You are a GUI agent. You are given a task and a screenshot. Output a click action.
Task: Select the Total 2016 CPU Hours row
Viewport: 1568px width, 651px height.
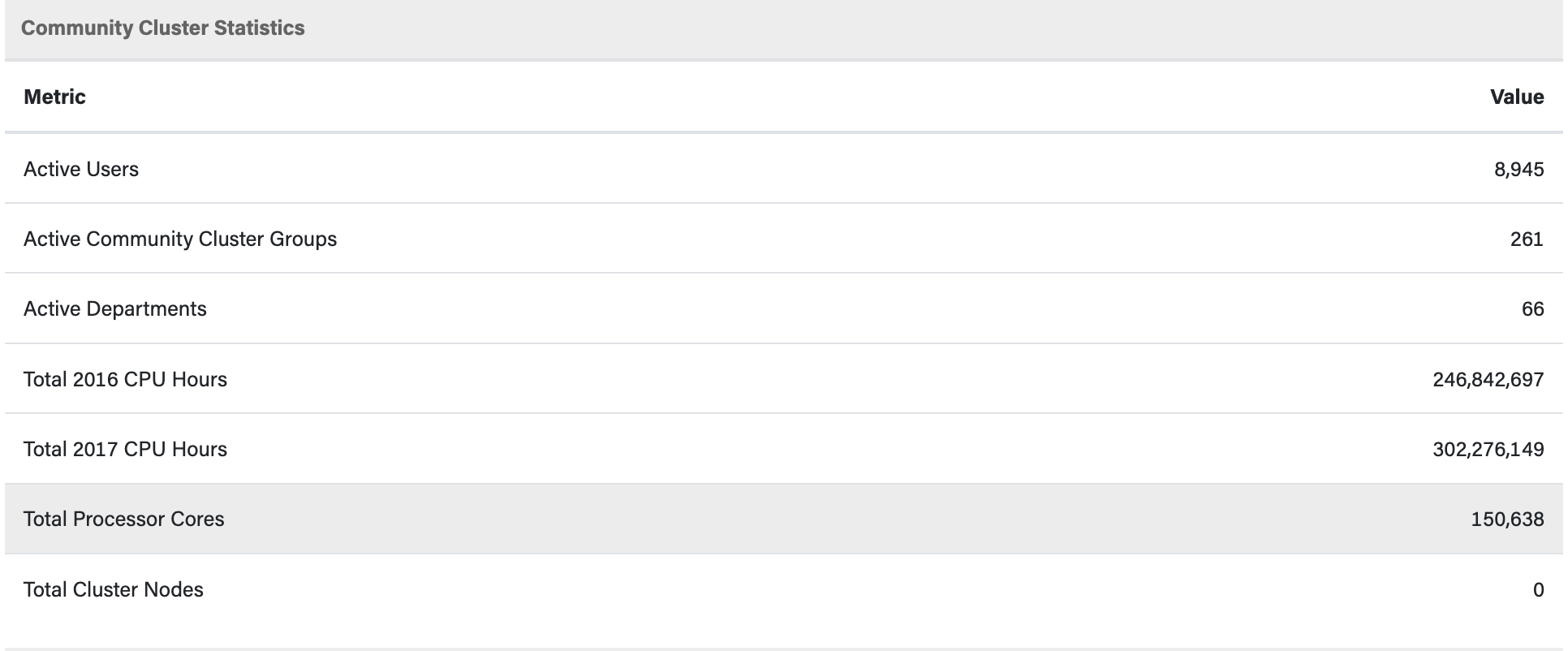pyautogui.click(x=784, y=379)
